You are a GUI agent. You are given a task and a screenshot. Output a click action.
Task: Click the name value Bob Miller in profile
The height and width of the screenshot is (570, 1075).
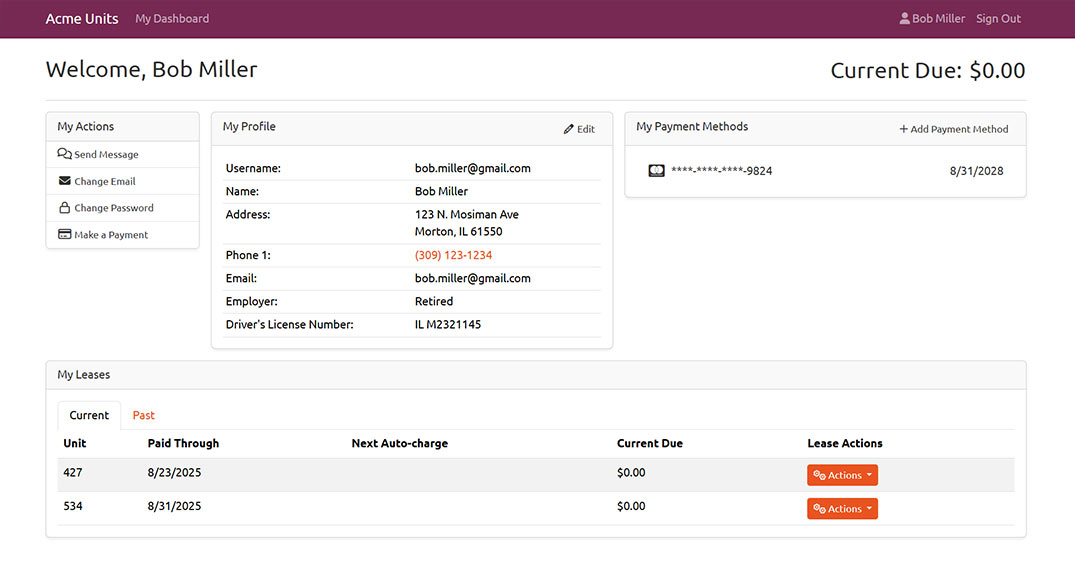point(442,191)
